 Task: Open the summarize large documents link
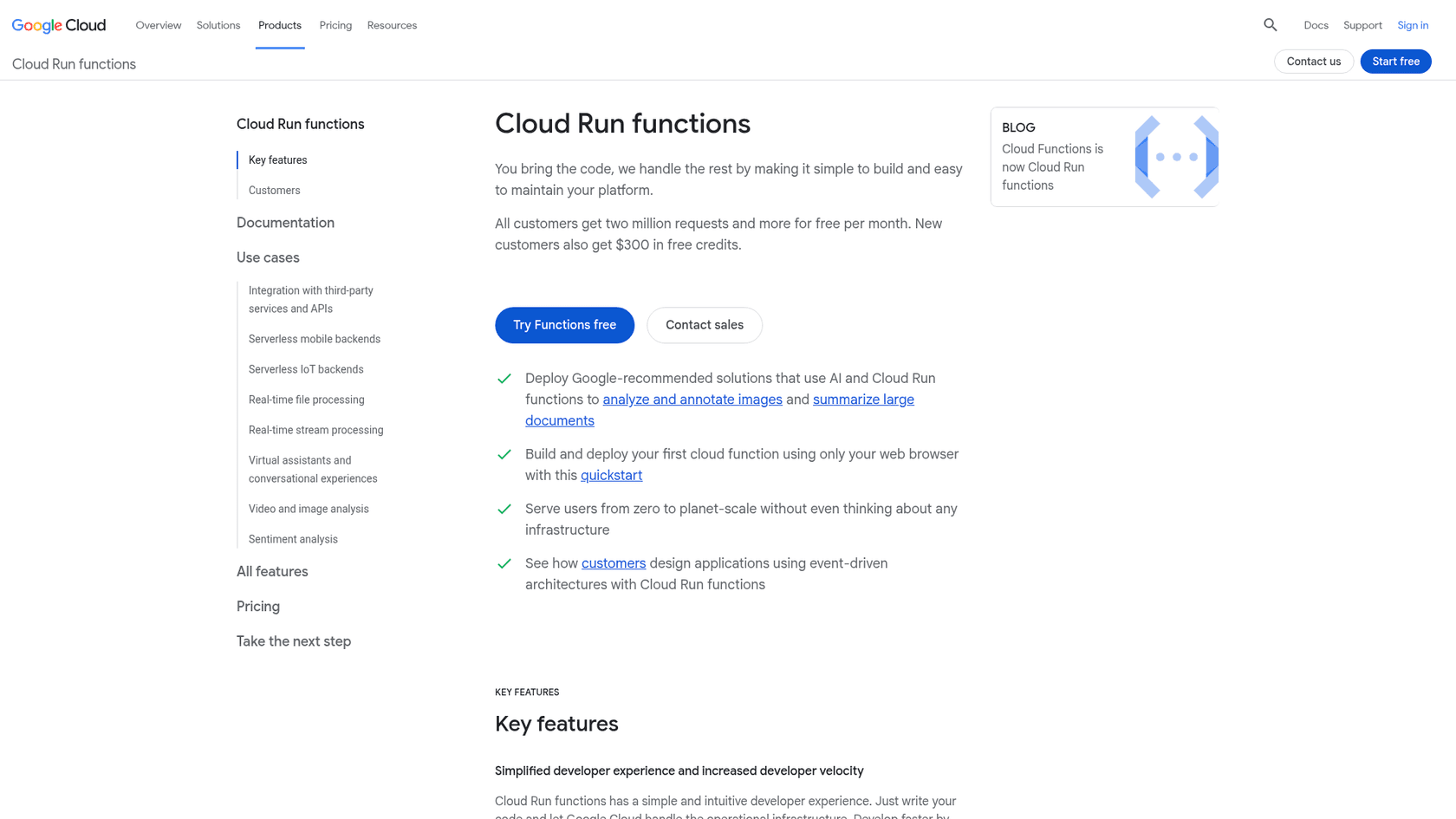[863, 400]
